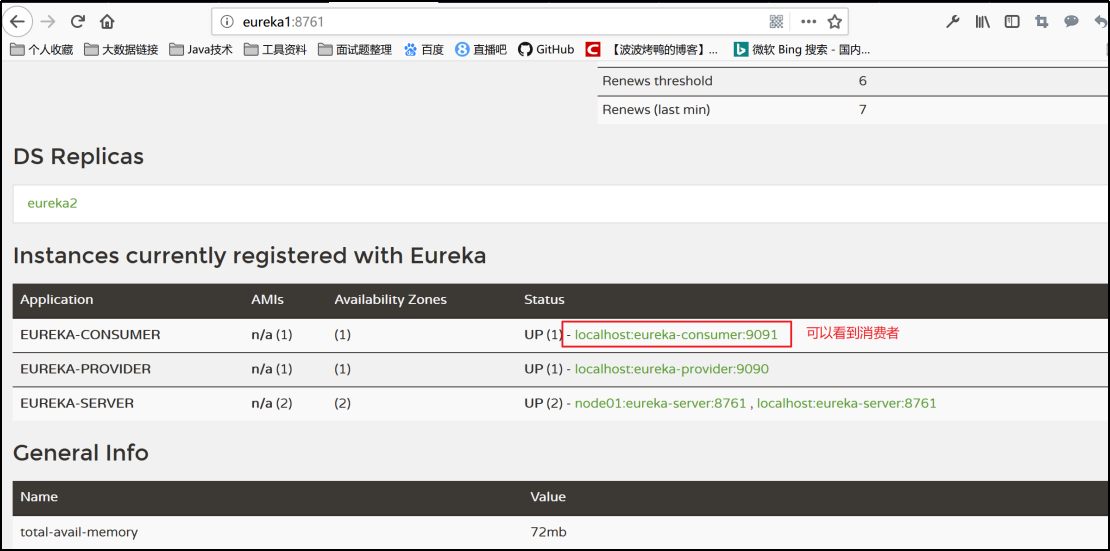
Task: Open developer tools wrench icon
Action: (x=953, y=22)
